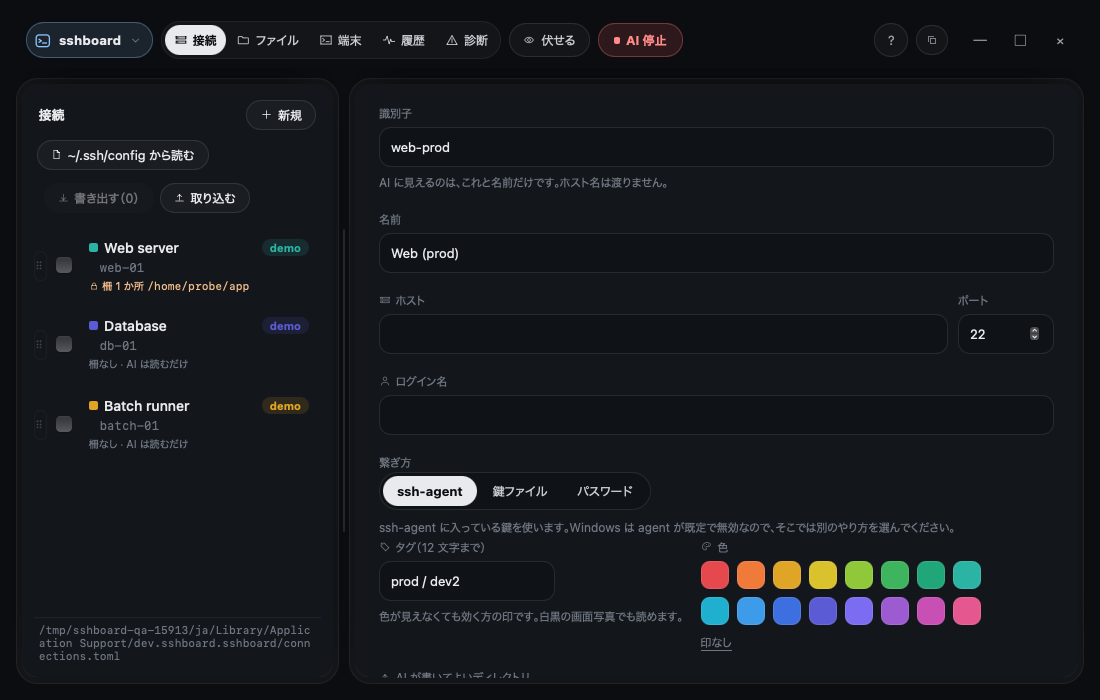Pick the orange color swatch

tap(751, 575)
